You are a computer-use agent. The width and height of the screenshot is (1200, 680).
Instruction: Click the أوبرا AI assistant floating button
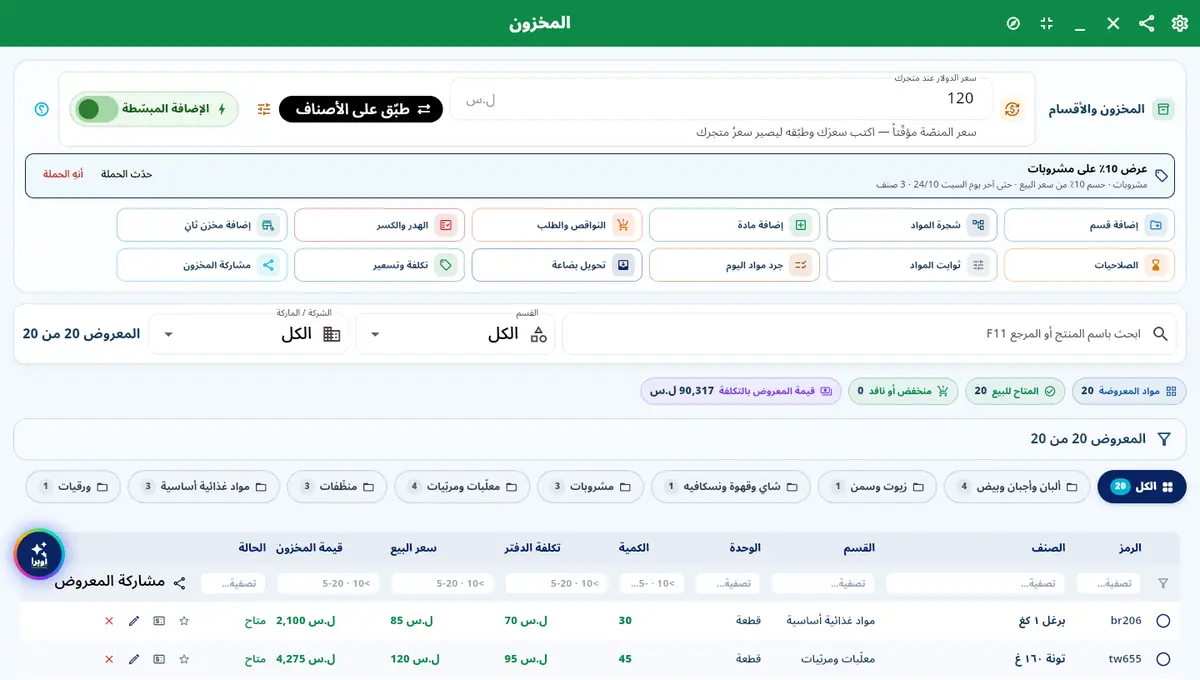click(x=39, y=554)
